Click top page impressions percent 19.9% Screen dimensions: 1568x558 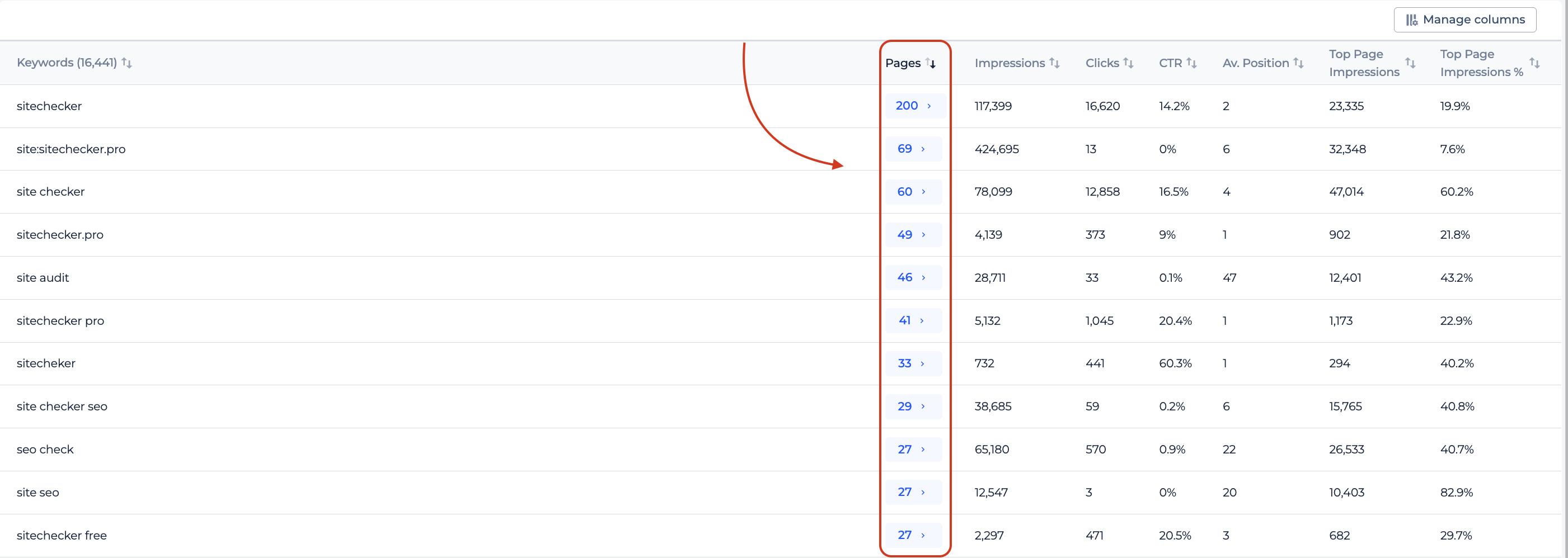pyautogui.click(x=1454, y=106)
